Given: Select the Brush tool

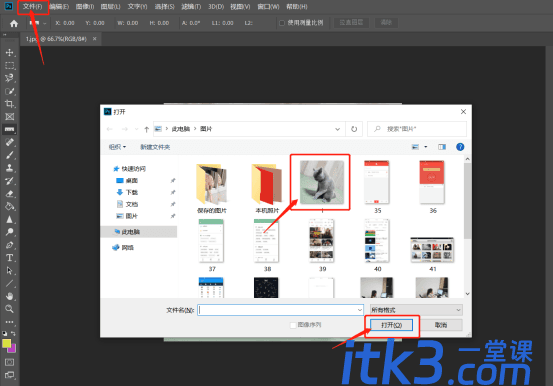Looking at the screenshot, I should coord(10,155).
